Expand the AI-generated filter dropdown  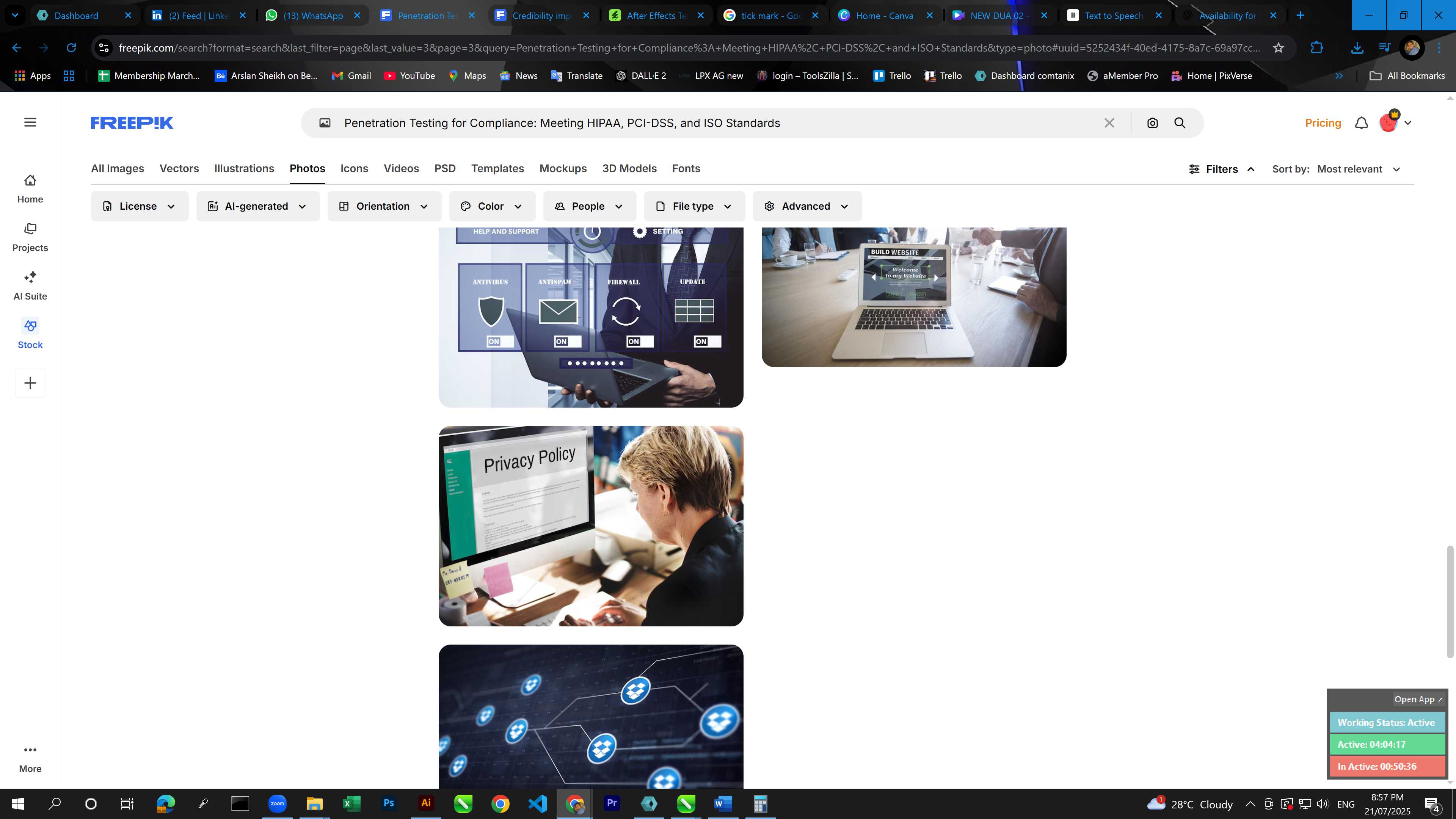point(258,206)
